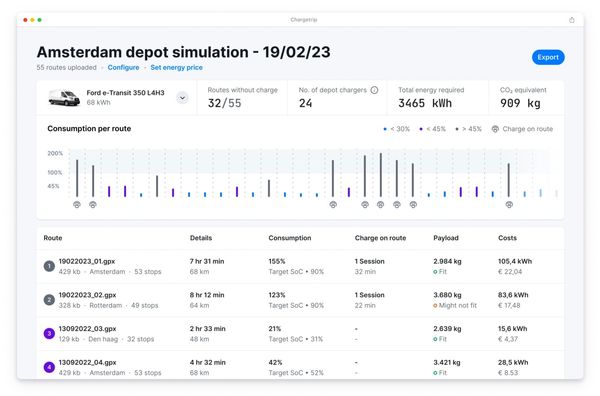The height and width of the screenshot is (396, 600).
Task: Click the 55 routes uploaded text
Action: [x=67, y=67]
